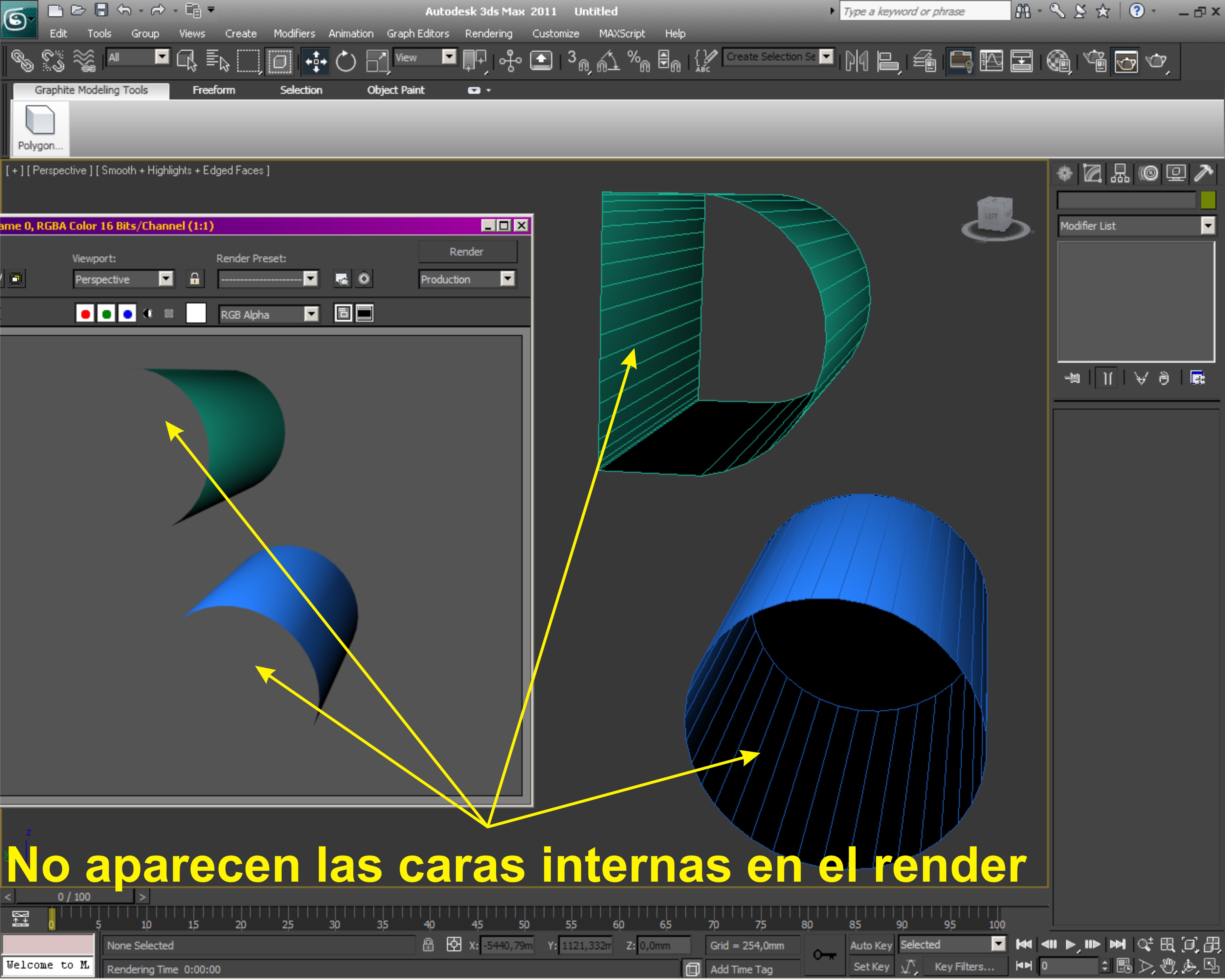Toggle the viewport lock padlock
This screenshot has height=980, width=1225.
(x=194, y=279)
